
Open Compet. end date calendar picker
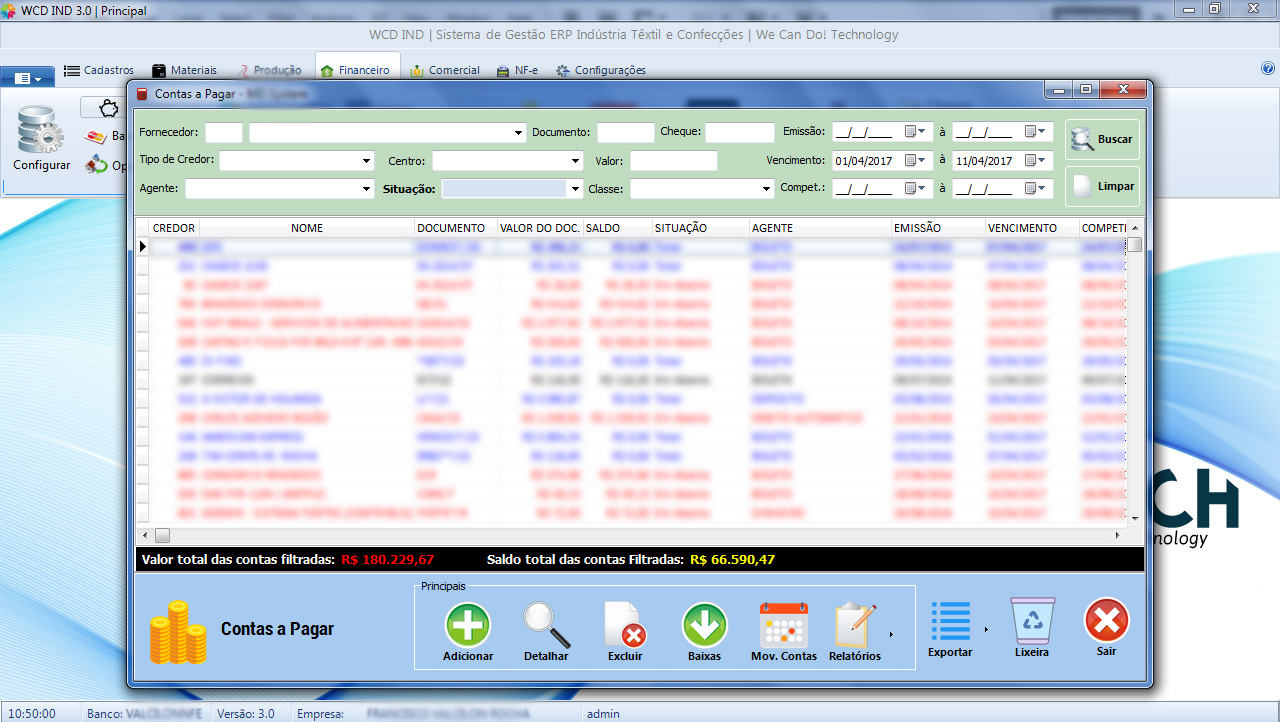[x=1035, y=189]
